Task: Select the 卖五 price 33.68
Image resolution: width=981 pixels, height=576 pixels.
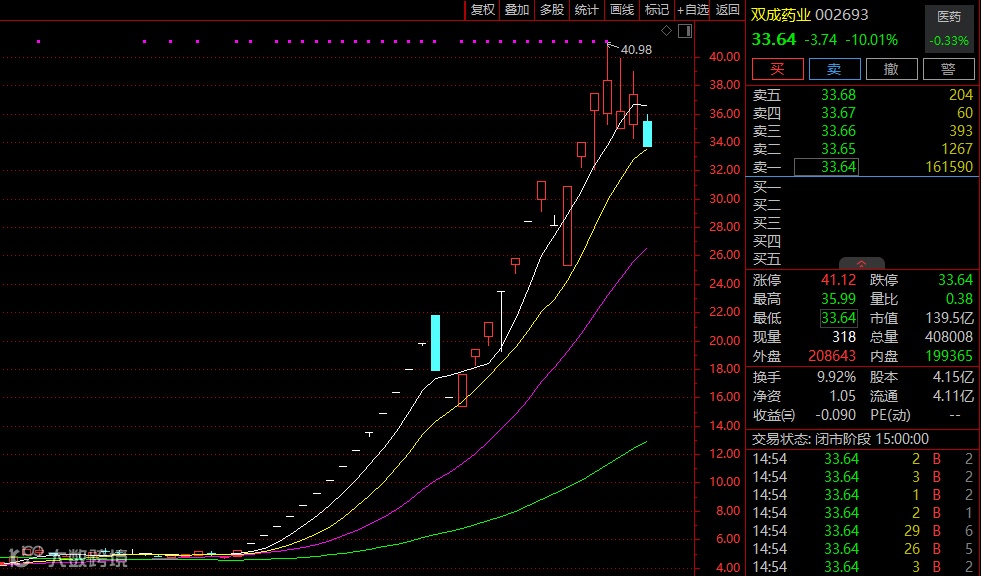Action: pos(838,95)
